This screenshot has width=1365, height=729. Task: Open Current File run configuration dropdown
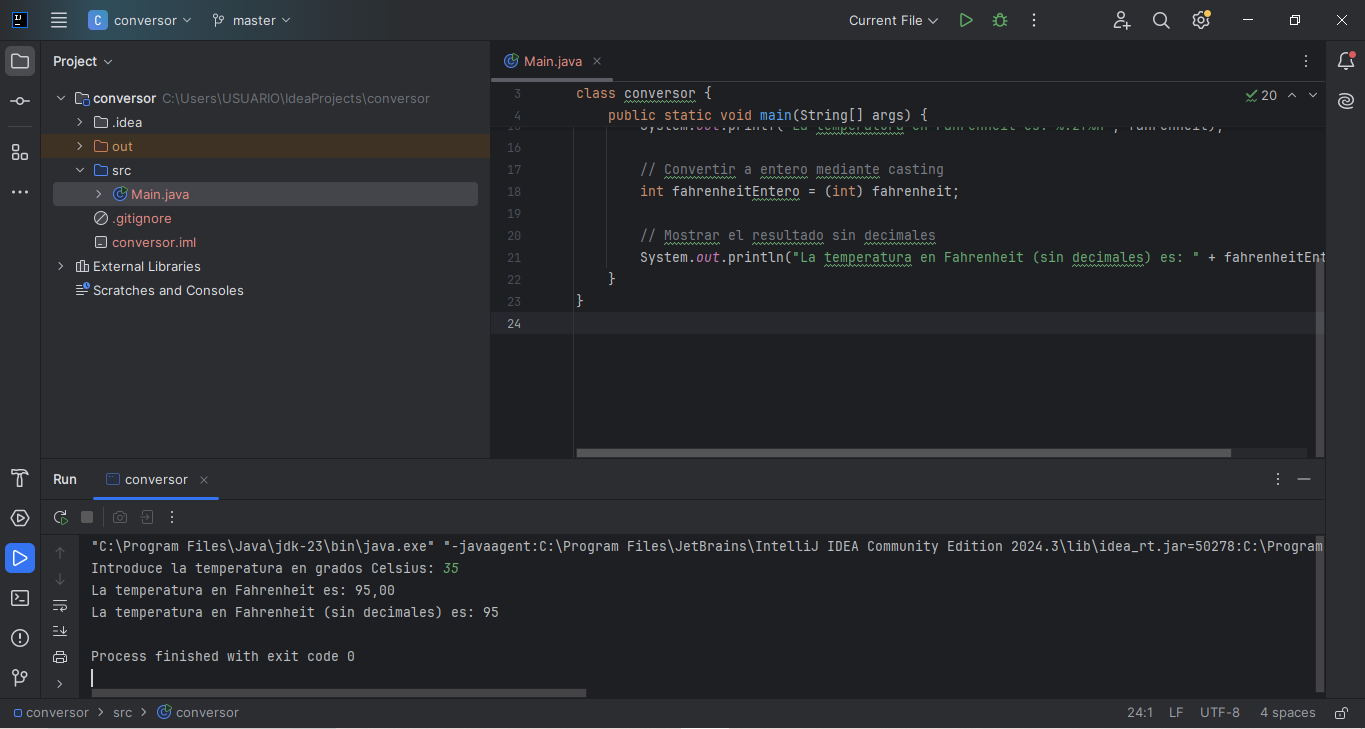(894, 20)
